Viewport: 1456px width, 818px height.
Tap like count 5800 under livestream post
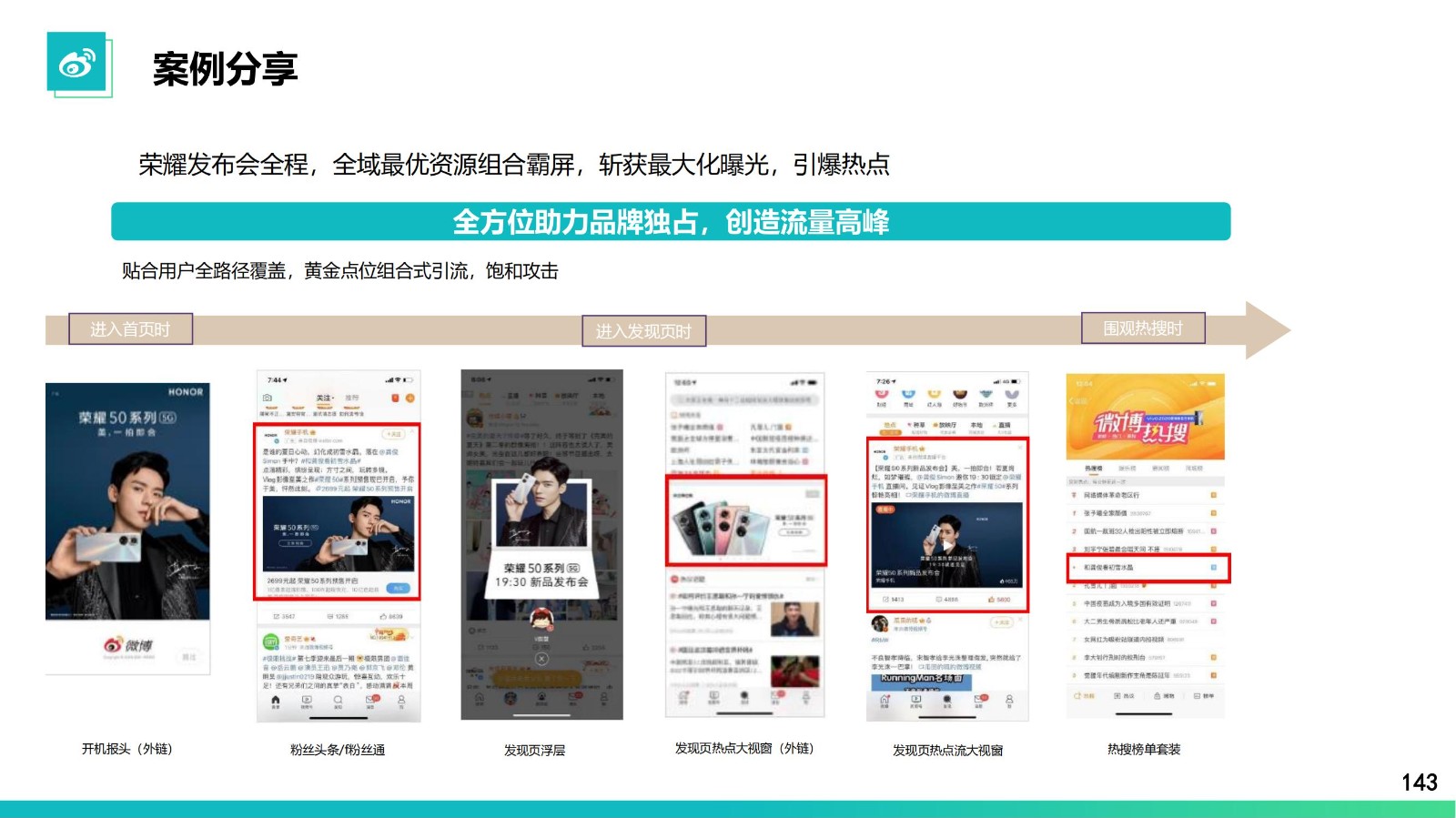tap(999, 600)
